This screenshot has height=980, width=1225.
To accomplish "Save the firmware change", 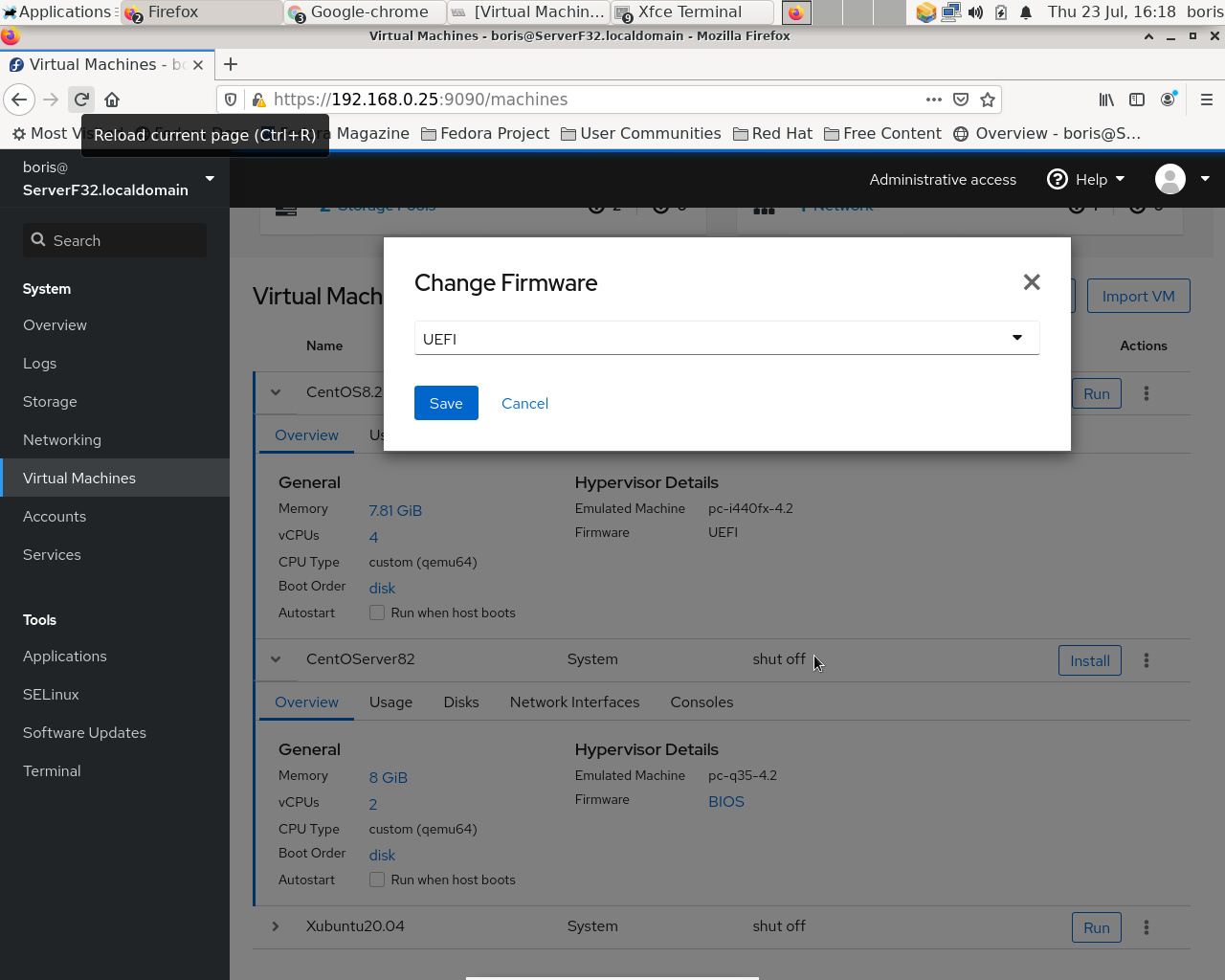I will click(x=446, y=403).
